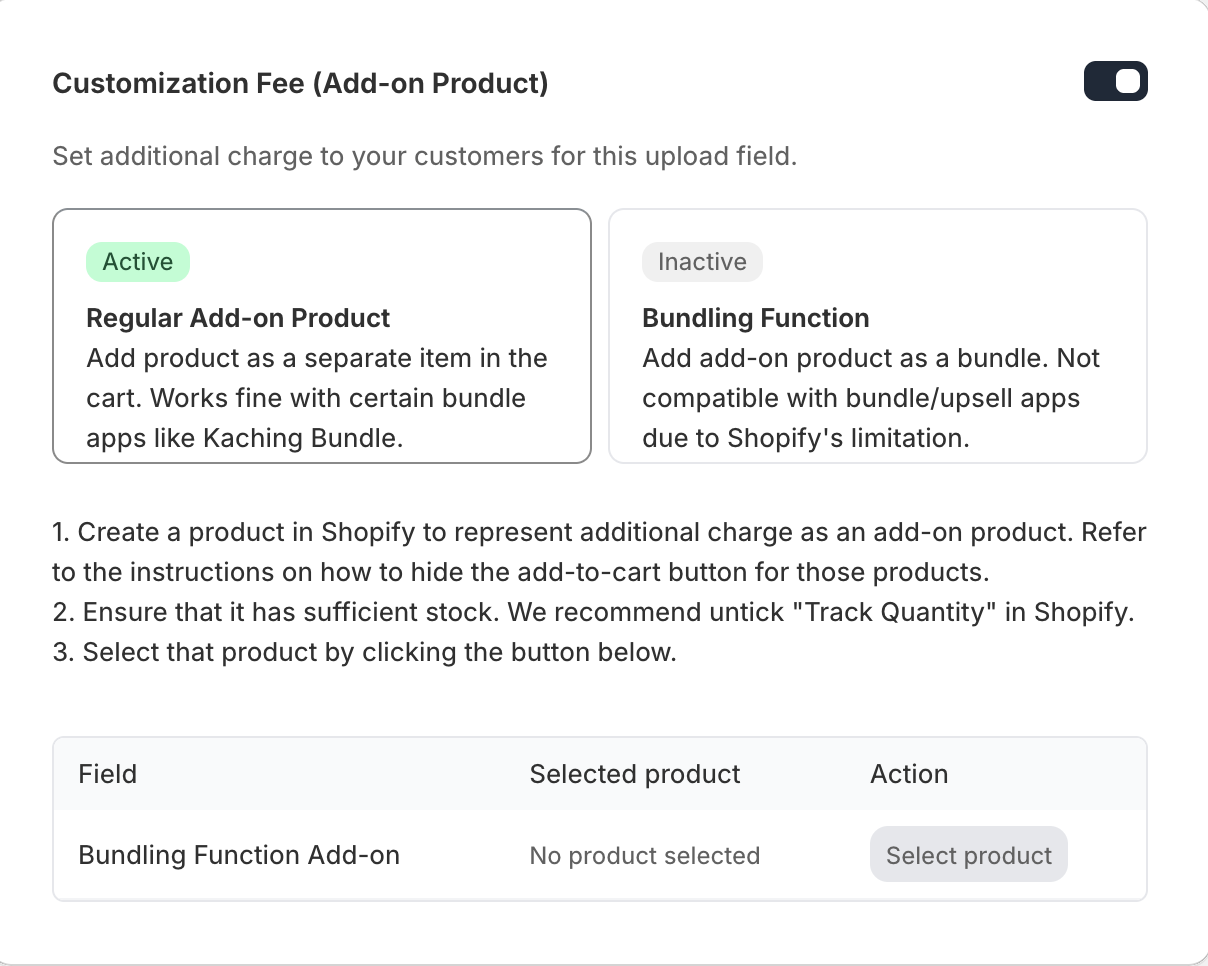Click the gray Inactive badge

702,262
